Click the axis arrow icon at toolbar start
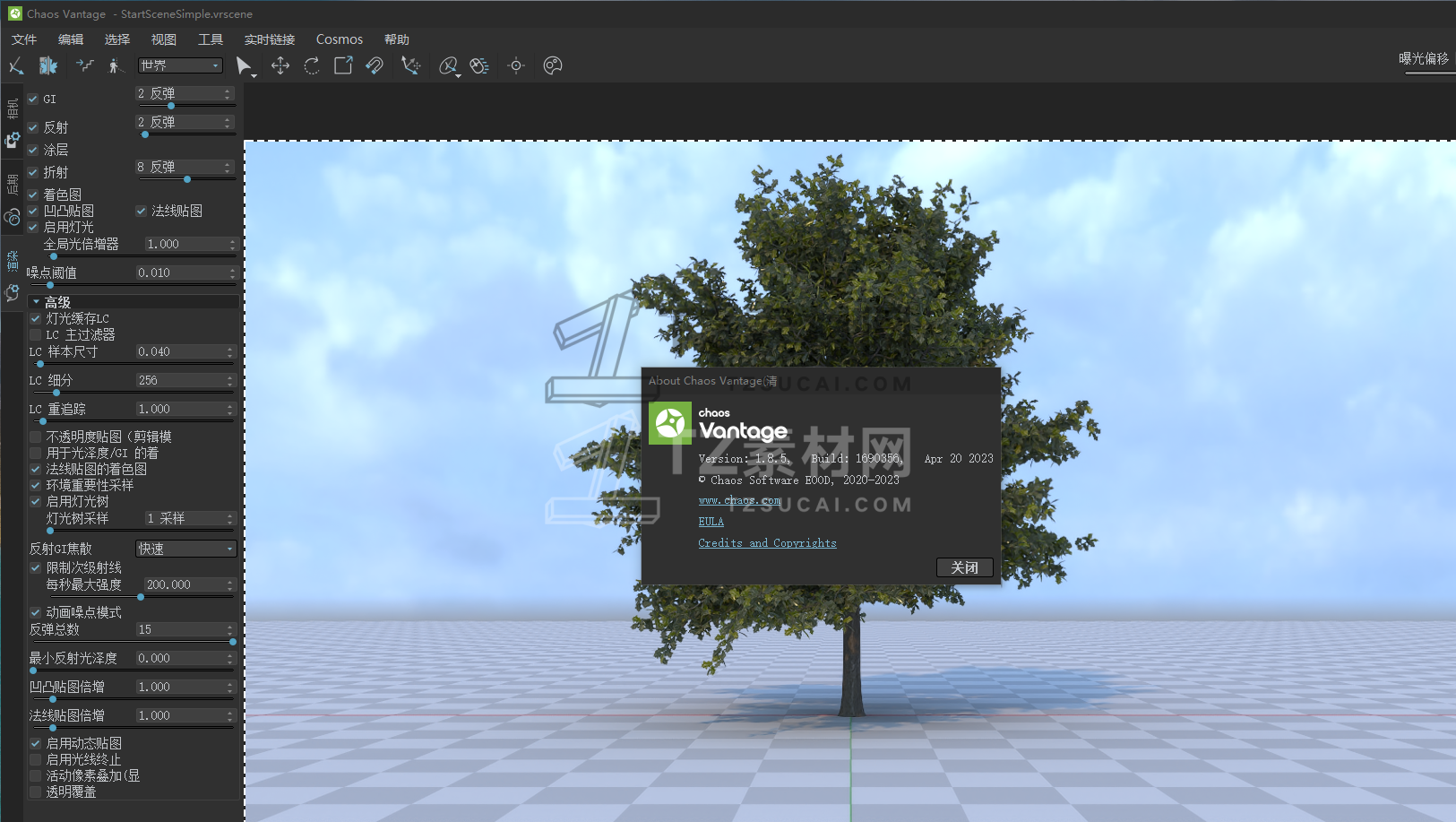1456x822 pixels. pos(16,65)
